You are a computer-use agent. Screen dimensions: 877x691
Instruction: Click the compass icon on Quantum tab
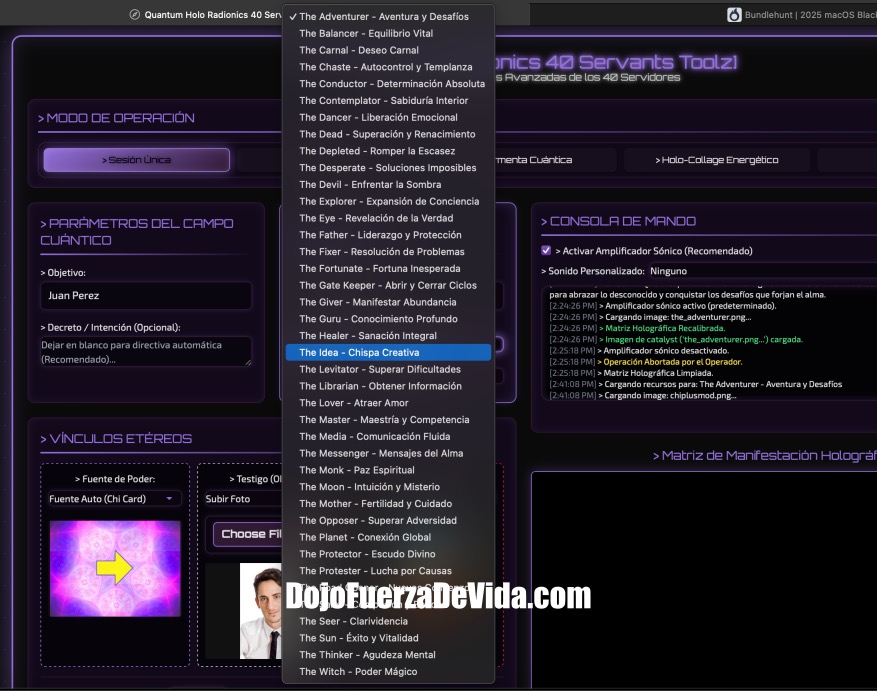(135, 15)
